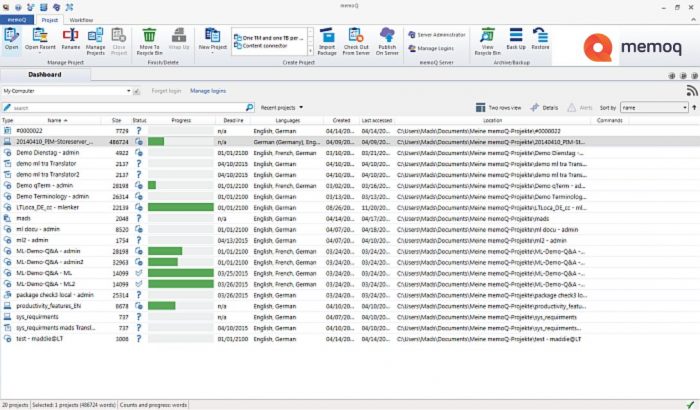Switch to the memoQ tab
700x410 pixels.
(17, 20)
